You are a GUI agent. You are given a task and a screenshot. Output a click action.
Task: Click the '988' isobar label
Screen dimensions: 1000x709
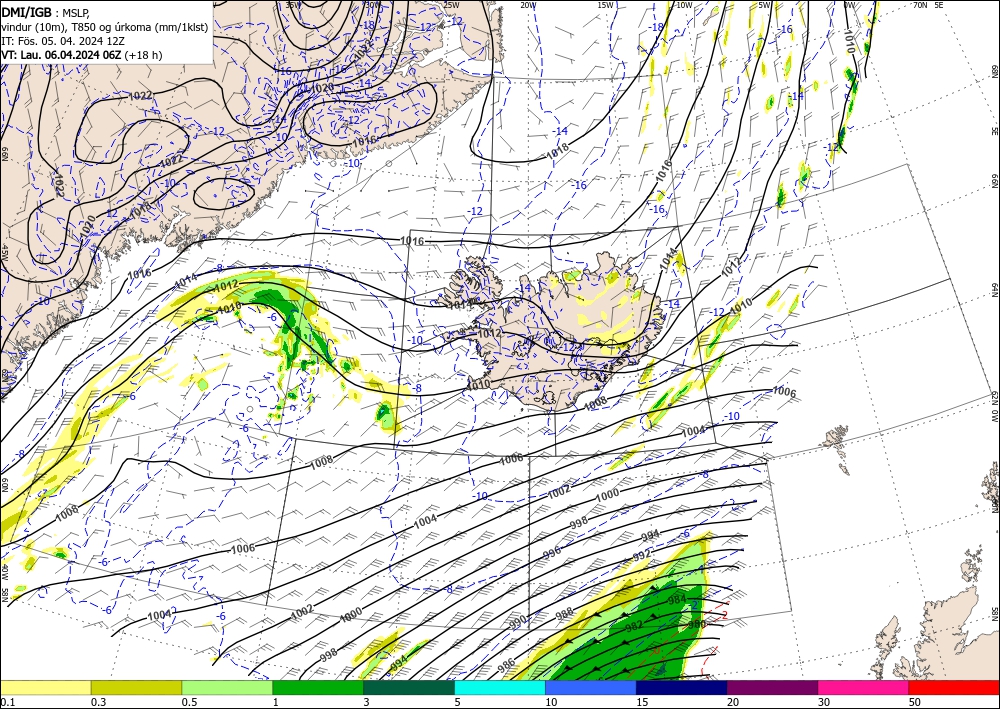[564, 615]
